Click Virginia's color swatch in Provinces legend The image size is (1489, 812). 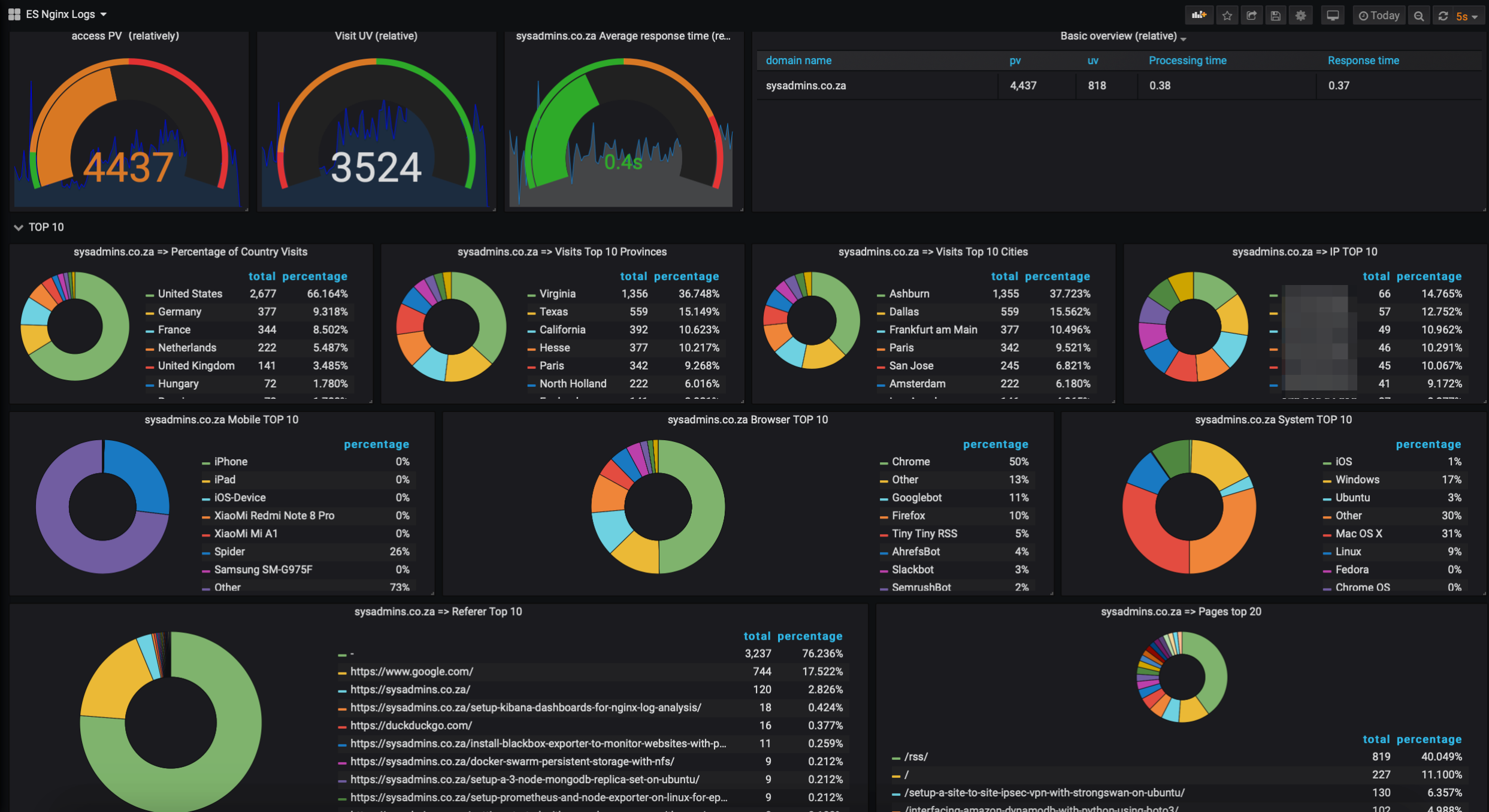[531, 295]
